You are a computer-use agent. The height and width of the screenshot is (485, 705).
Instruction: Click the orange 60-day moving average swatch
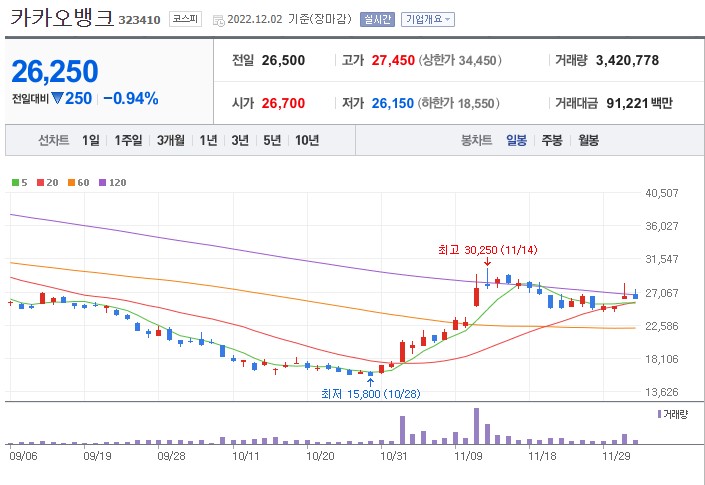(71, 182)
